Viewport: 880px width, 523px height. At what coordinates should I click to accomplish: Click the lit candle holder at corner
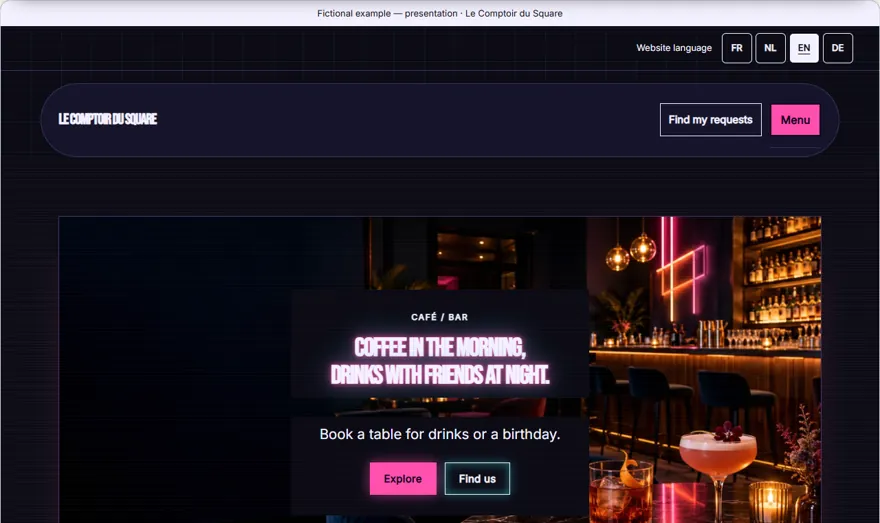coord(769,501)
